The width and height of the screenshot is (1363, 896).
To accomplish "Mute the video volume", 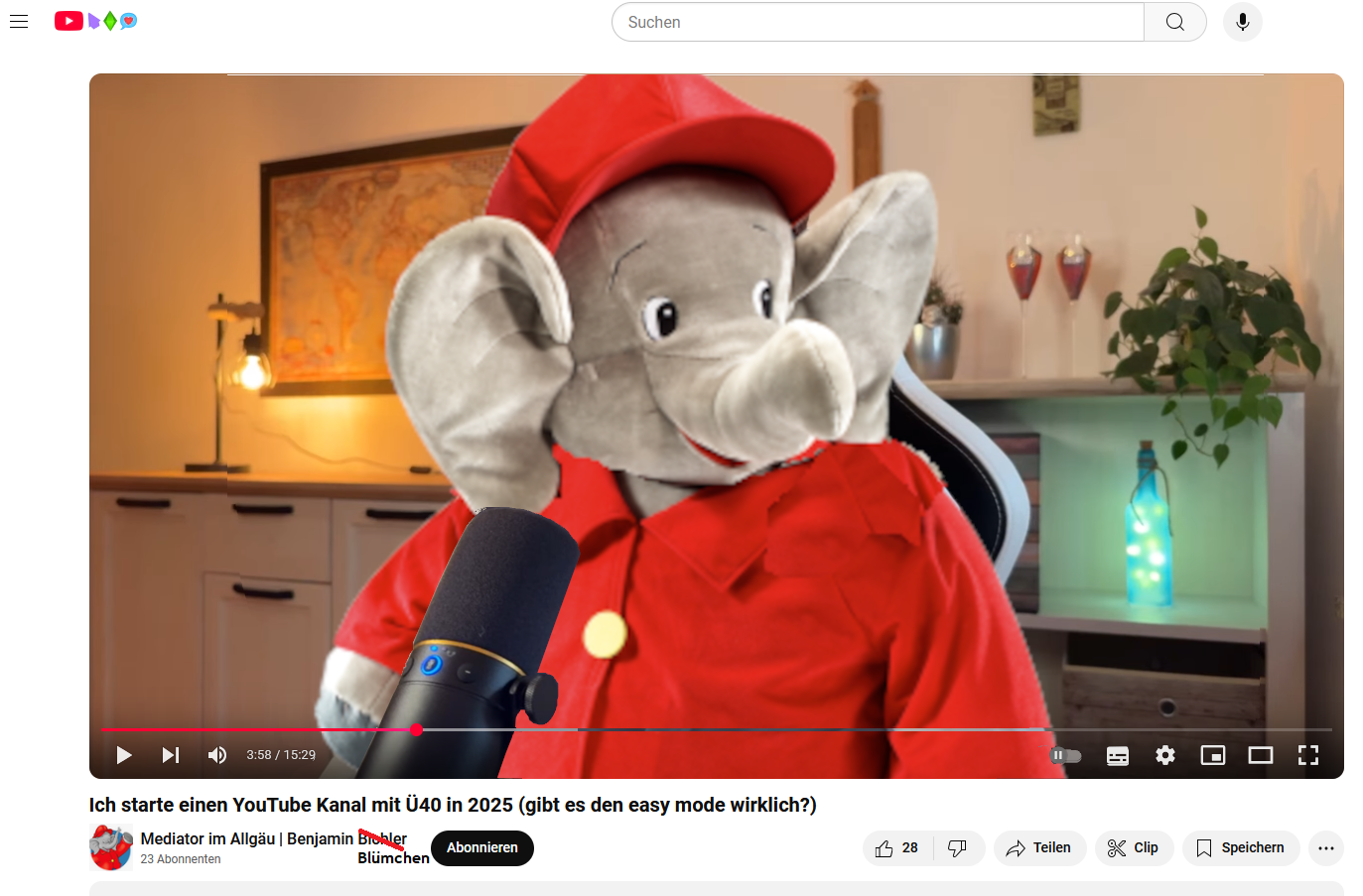I will coord(216,755).
